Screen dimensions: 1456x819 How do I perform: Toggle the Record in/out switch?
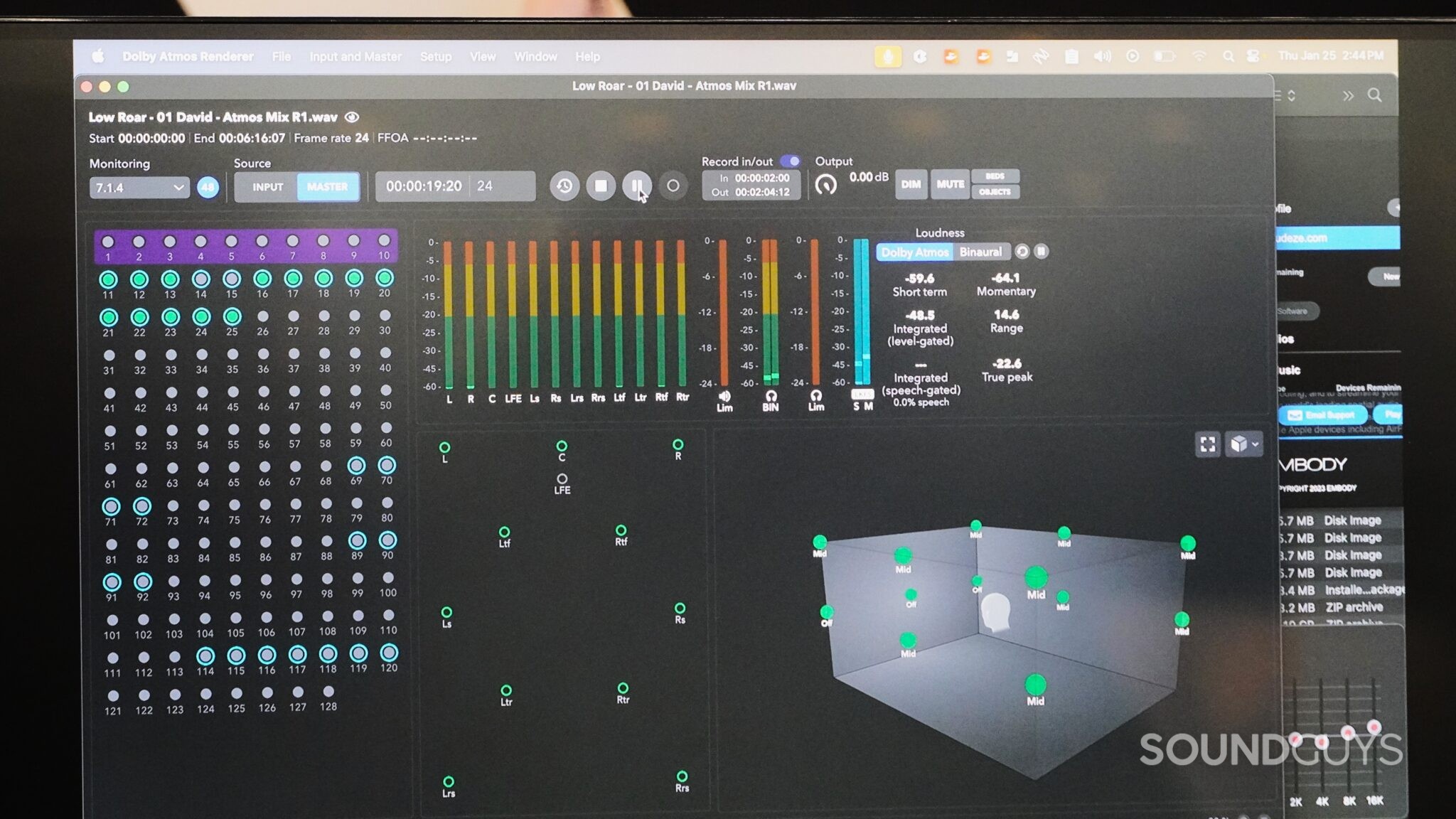(791, 161)
